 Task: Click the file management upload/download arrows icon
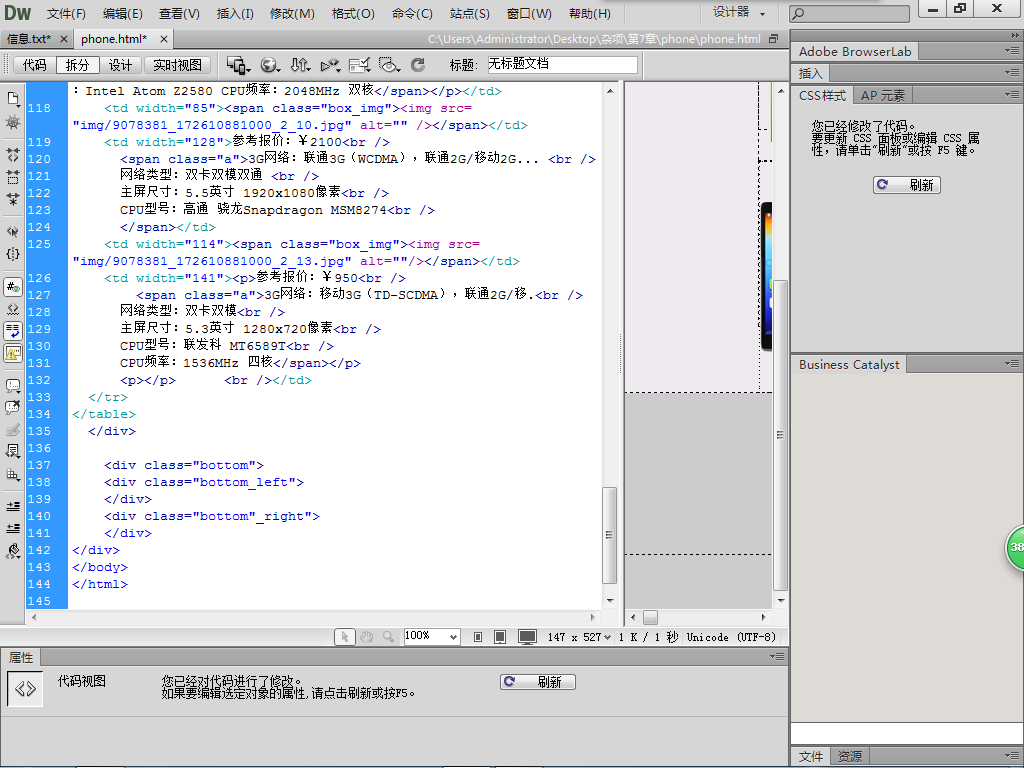pyautogui.click(x=299, y=65)
